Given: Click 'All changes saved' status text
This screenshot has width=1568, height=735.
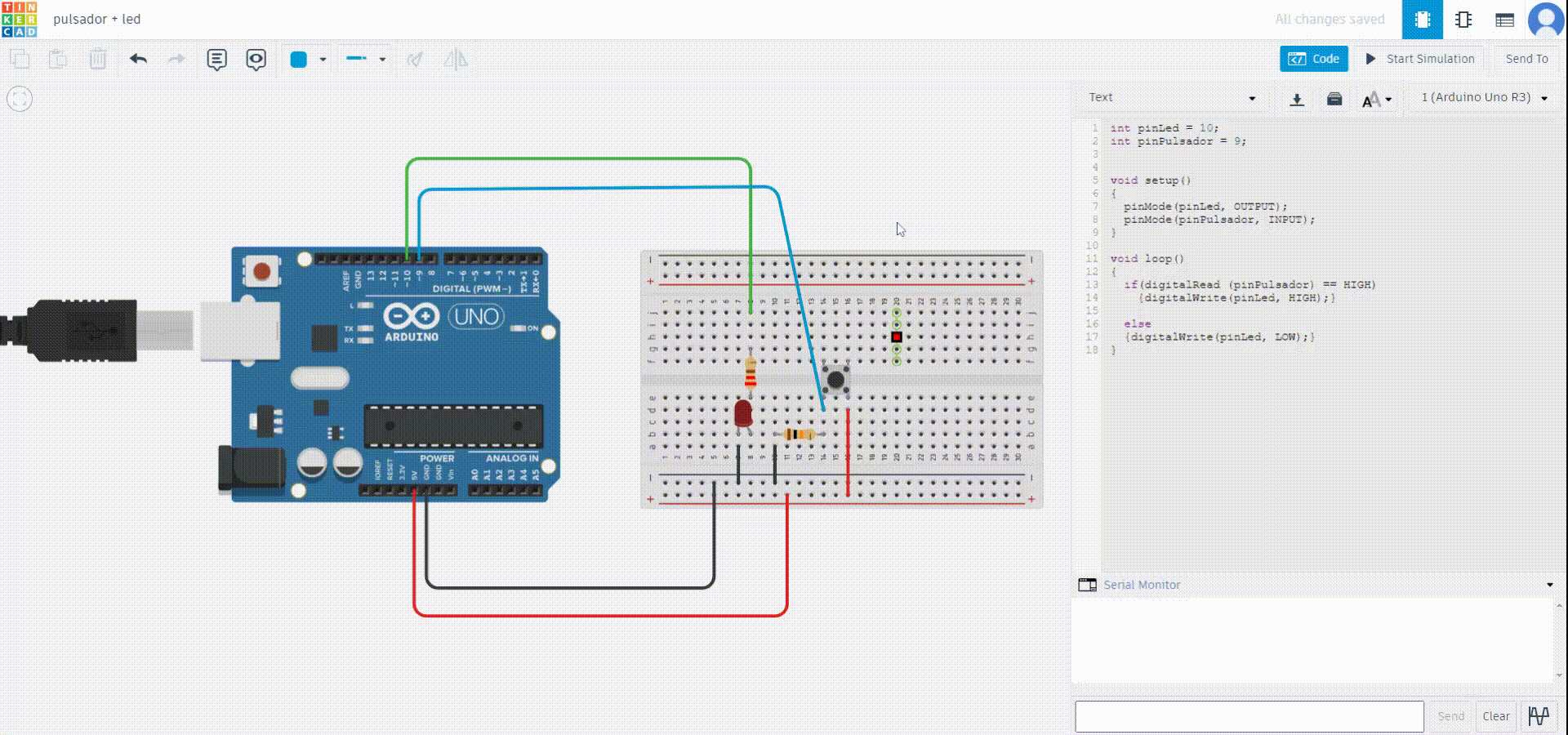Looking at the screenshot, I should pyautogui.click(x=1330, y=20).
